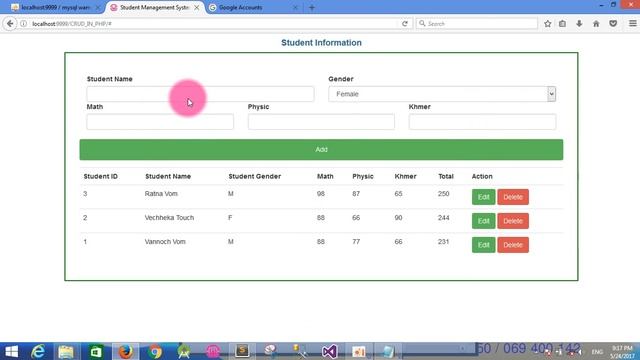The image size is (640, 360).
Task: Delete the Vannoch Vom student record
Action: click(x=513, y=245)
